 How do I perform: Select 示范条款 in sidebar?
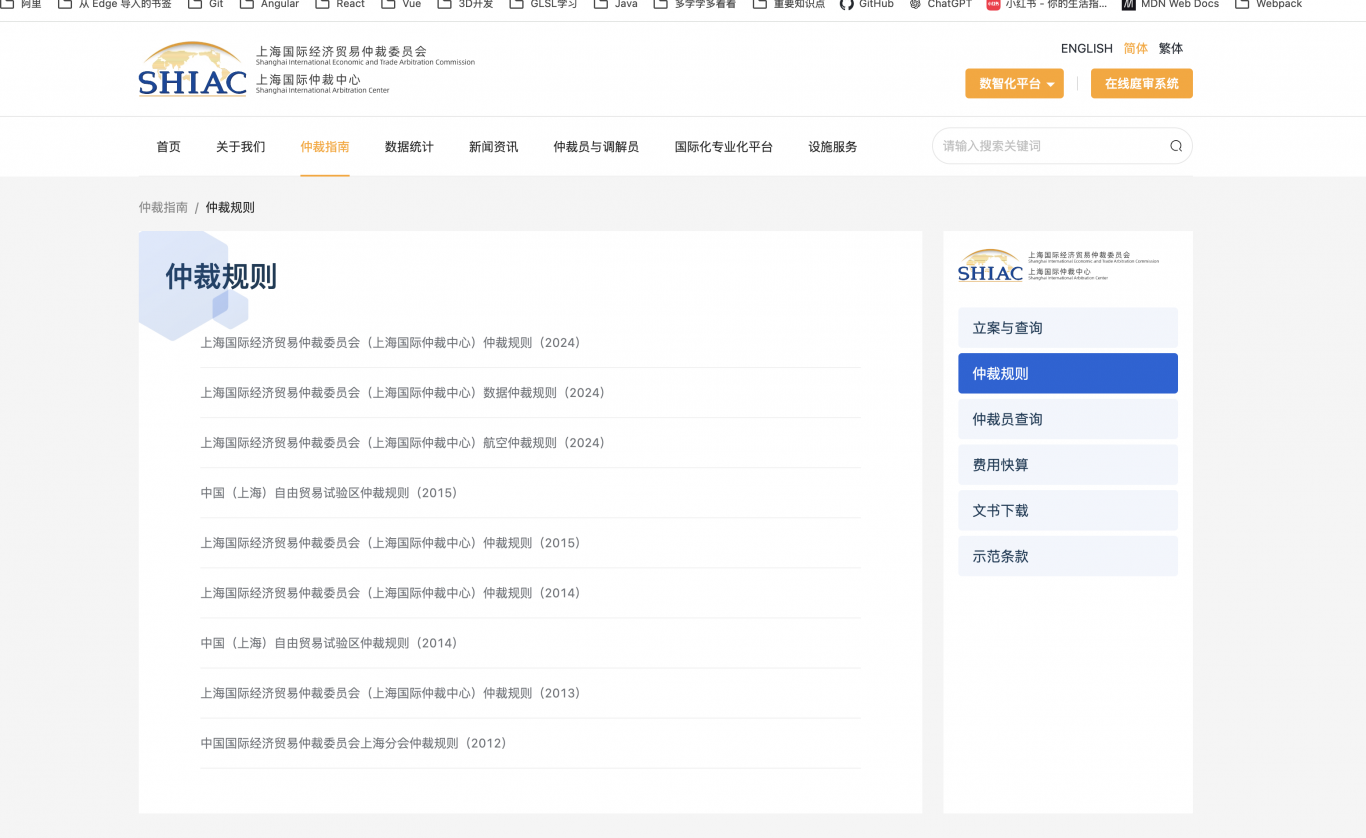coord(1068,556)
